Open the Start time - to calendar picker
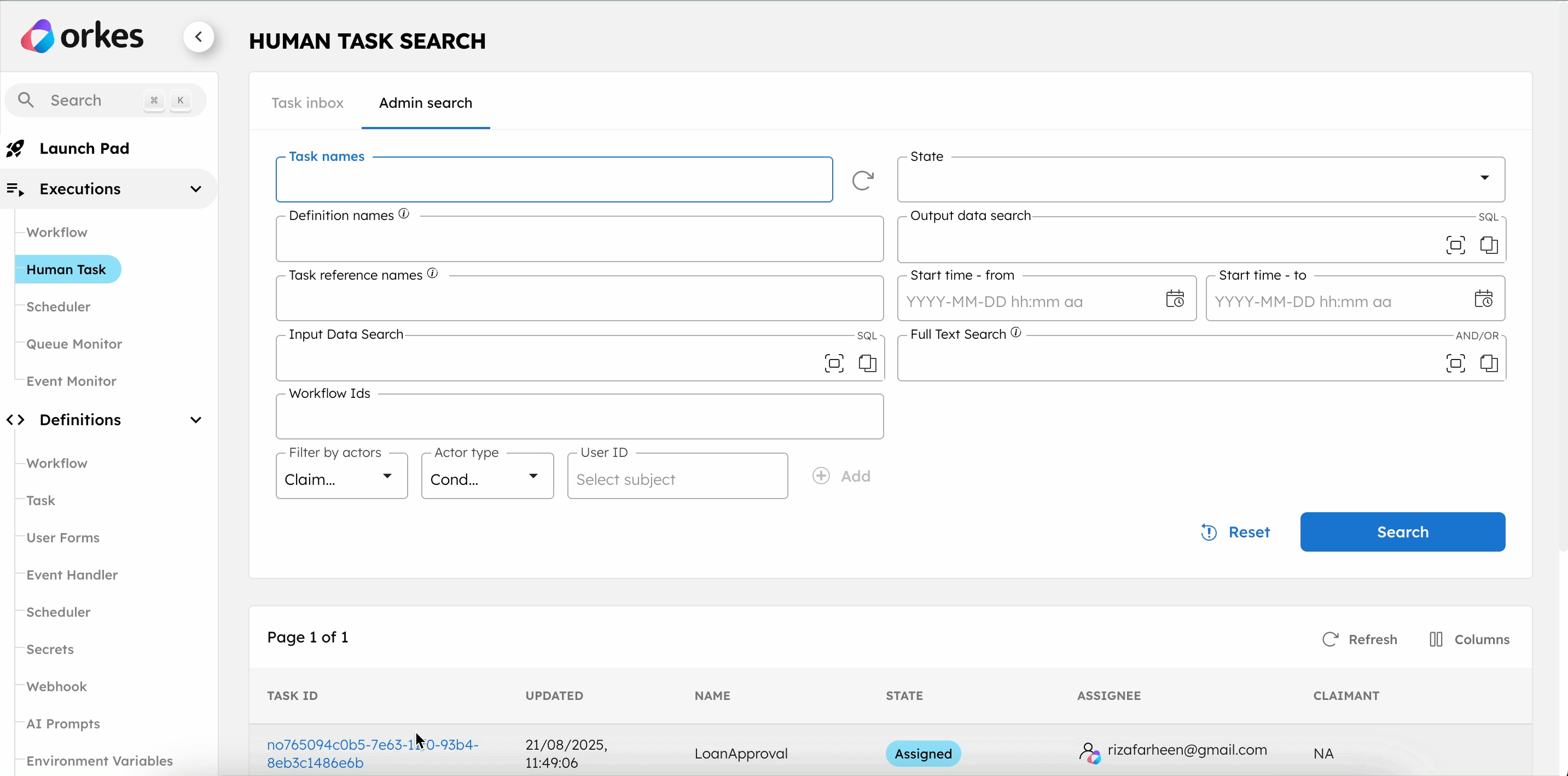Viewport: 1568px width, 776px height. click(1483, 299)
